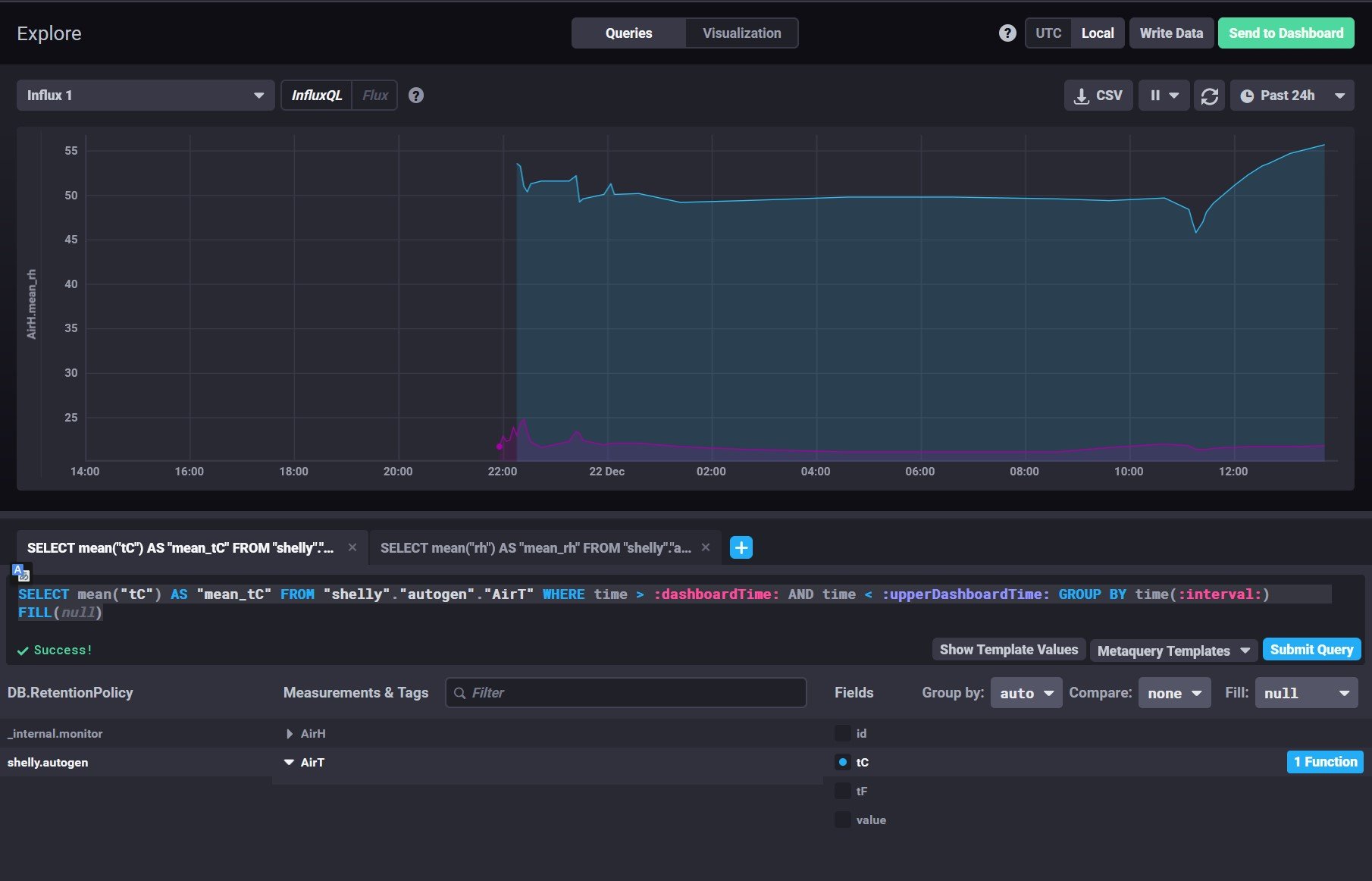Click Send to Dashboard button

[x=1286, y=33]
